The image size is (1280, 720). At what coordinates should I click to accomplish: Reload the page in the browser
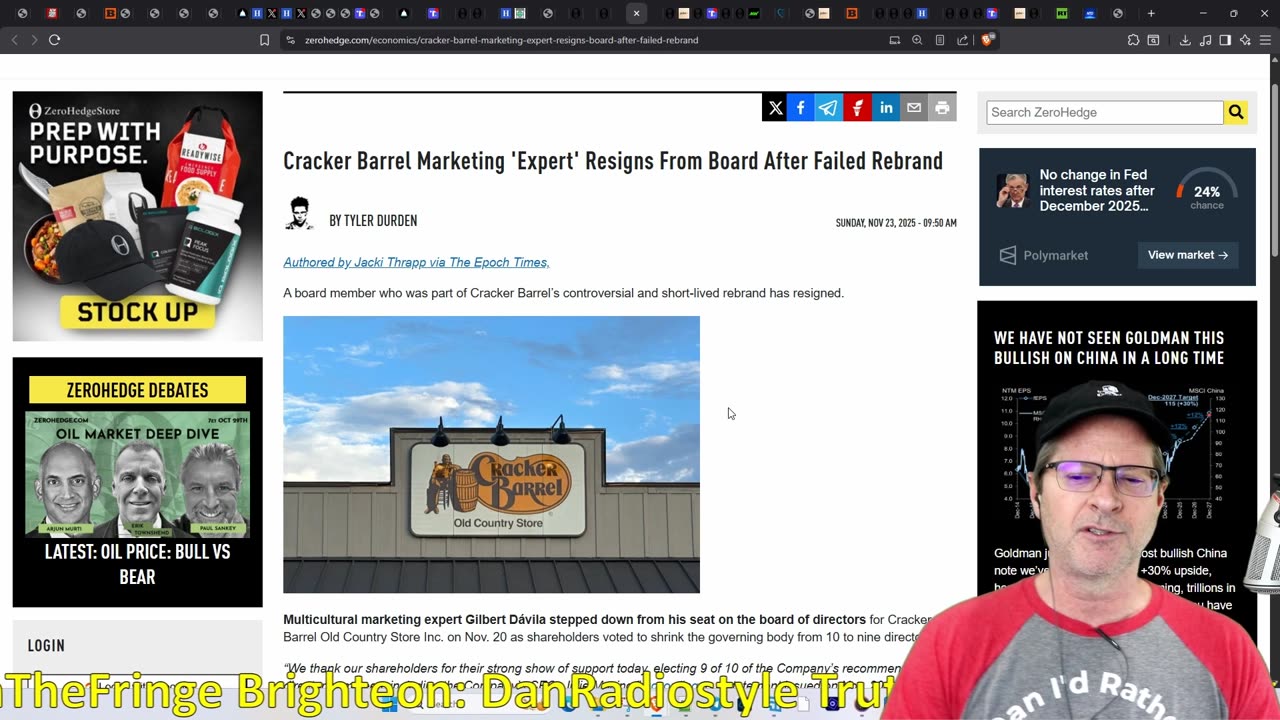(54, 40)
